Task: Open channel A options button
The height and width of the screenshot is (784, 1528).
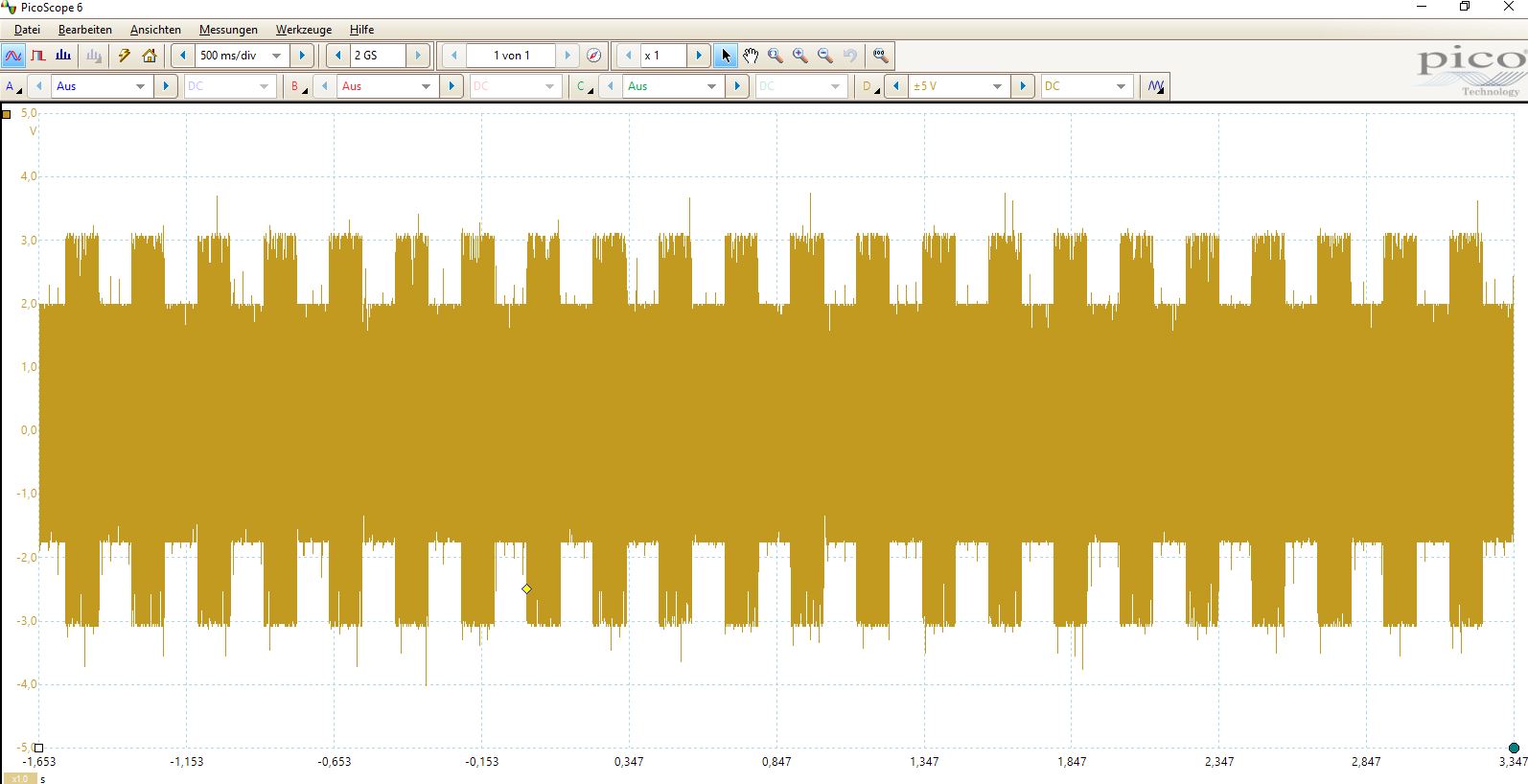Action: tap(12, 86)
